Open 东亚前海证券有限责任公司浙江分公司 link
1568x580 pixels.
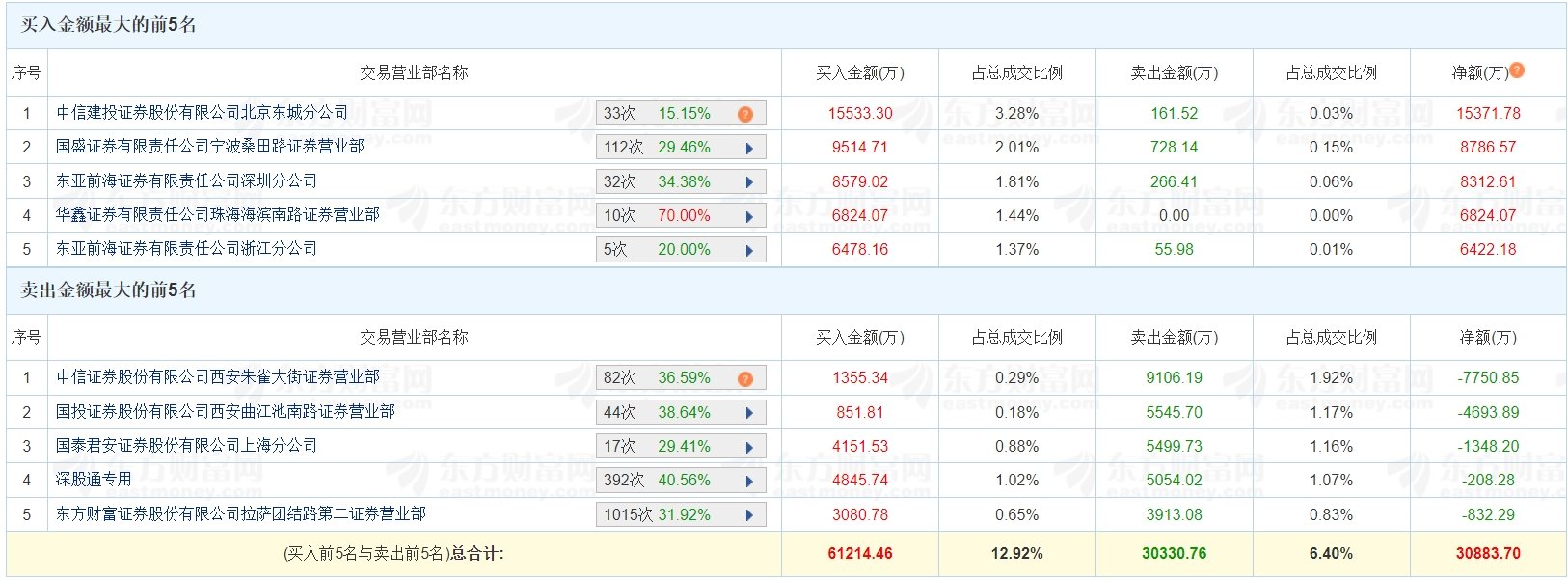[x=186, y=248]
